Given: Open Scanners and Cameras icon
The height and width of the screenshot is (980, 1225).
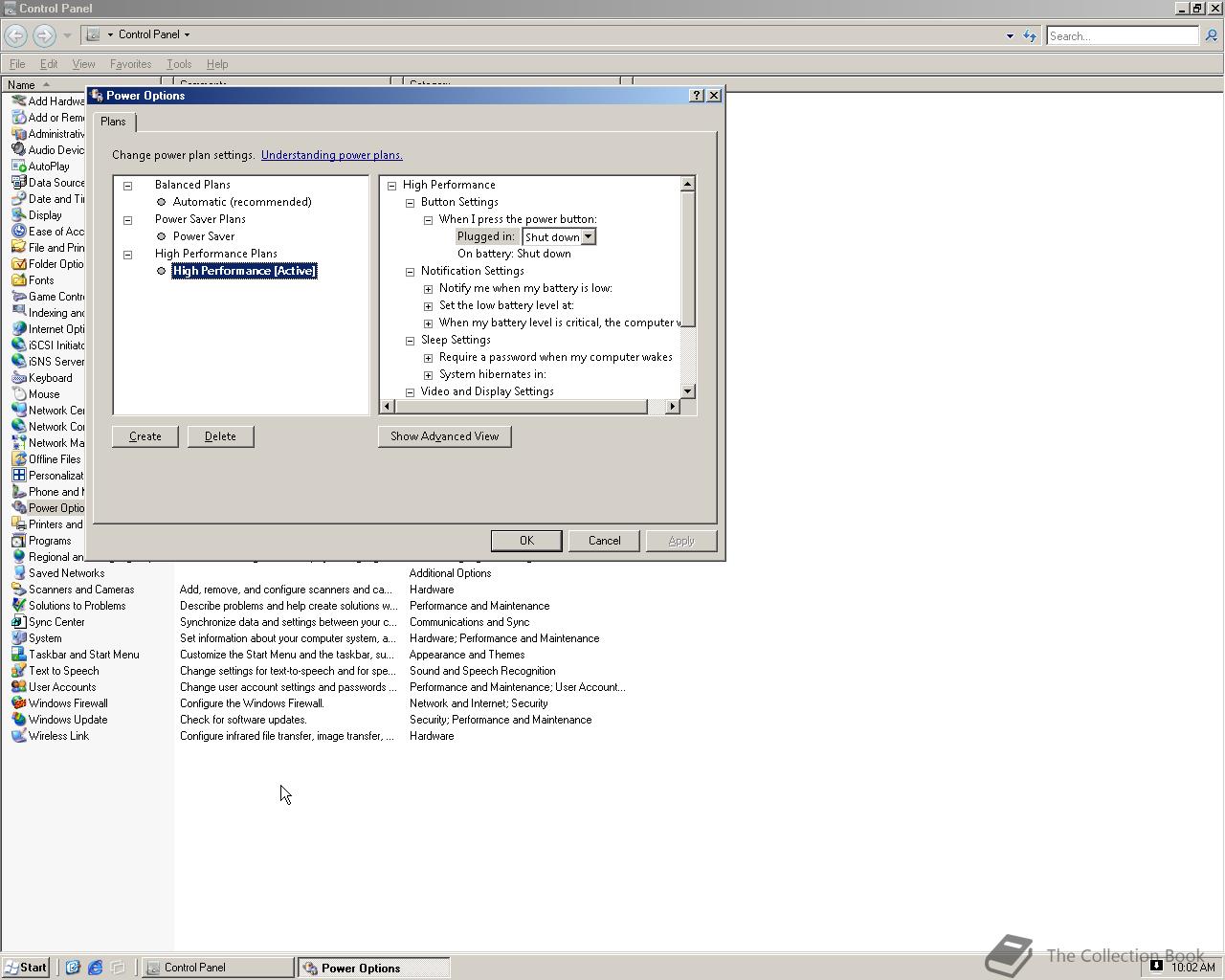Looking at the screenshot, I should [18, 590].
